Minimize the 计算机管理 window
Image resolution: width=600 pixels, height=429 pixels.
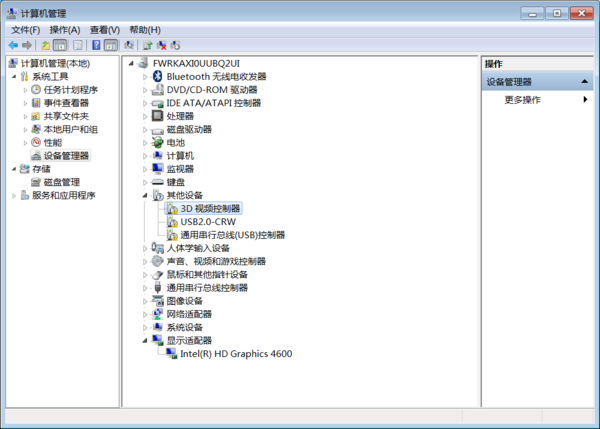click(x=532, y=13)
